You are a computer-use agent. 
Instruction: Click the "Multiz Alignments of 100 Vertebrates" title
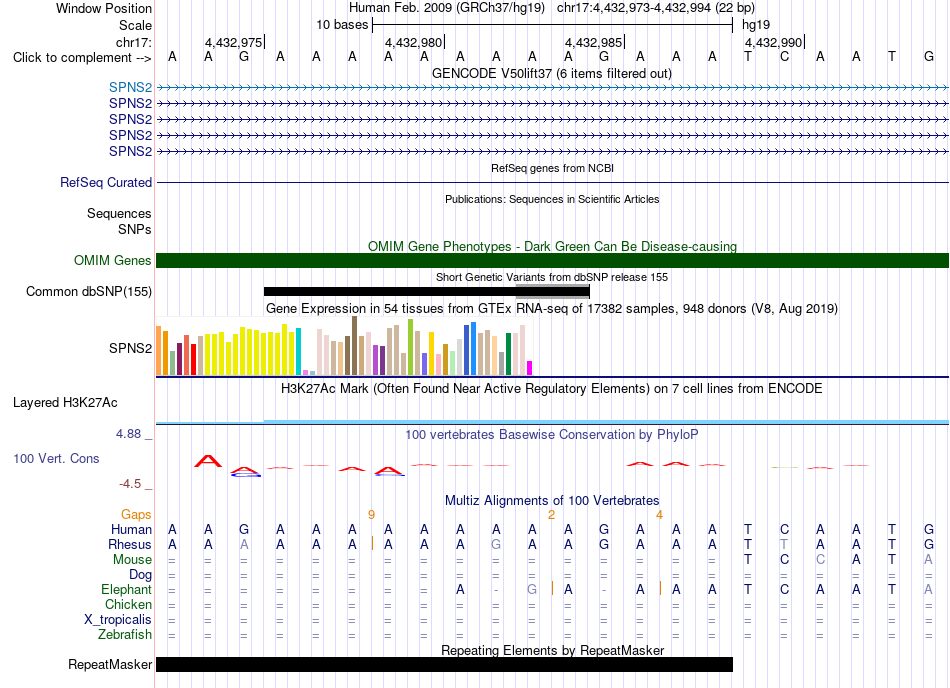[x=552, y=501]
